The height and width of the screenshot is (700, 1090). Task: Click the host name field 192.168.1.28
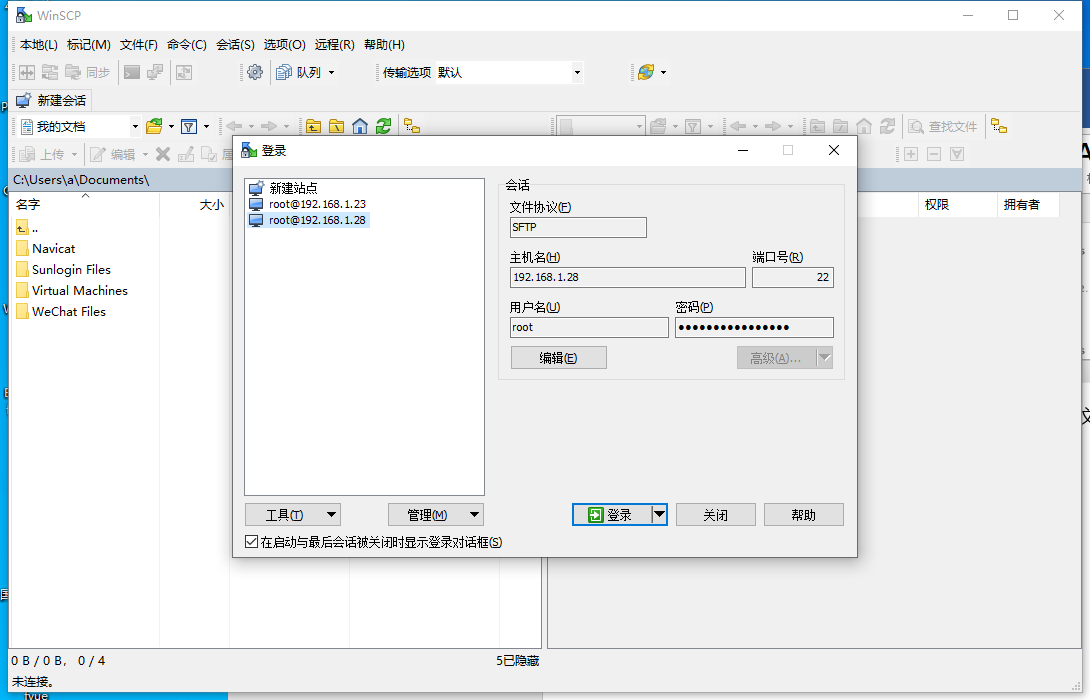pyautogui.click(x=627, y=277)
